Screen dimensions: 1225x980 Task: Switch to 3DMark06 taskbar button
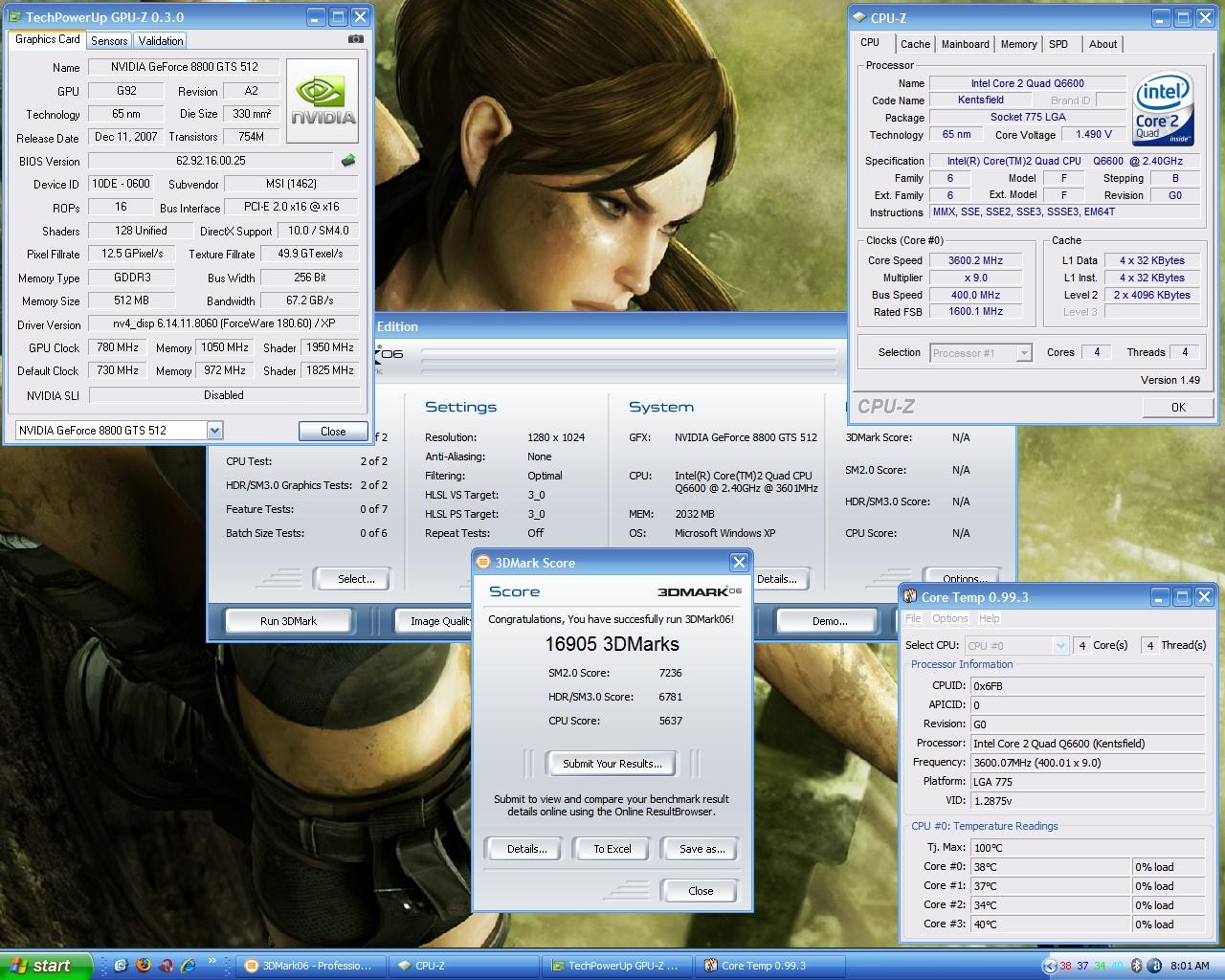[309, 966]
